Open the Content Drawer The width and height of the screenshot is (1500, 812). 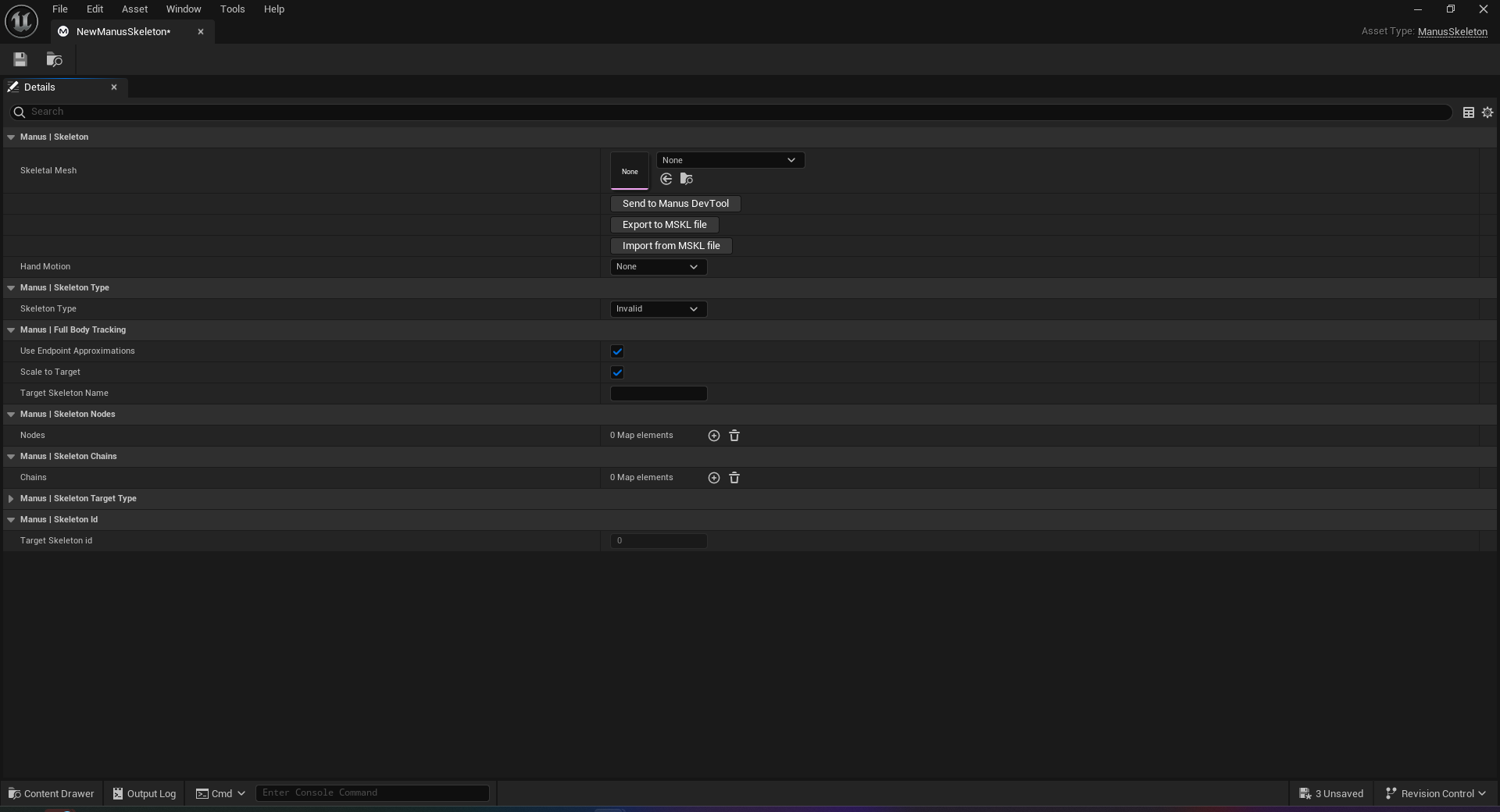coord(51,793)
